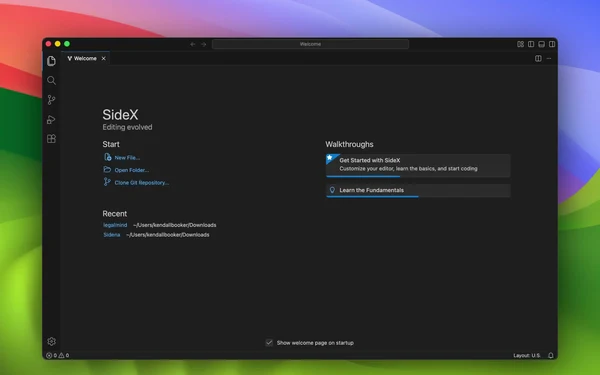Open the Run and Debug view
600x375 pixels.
coord(51,119)
